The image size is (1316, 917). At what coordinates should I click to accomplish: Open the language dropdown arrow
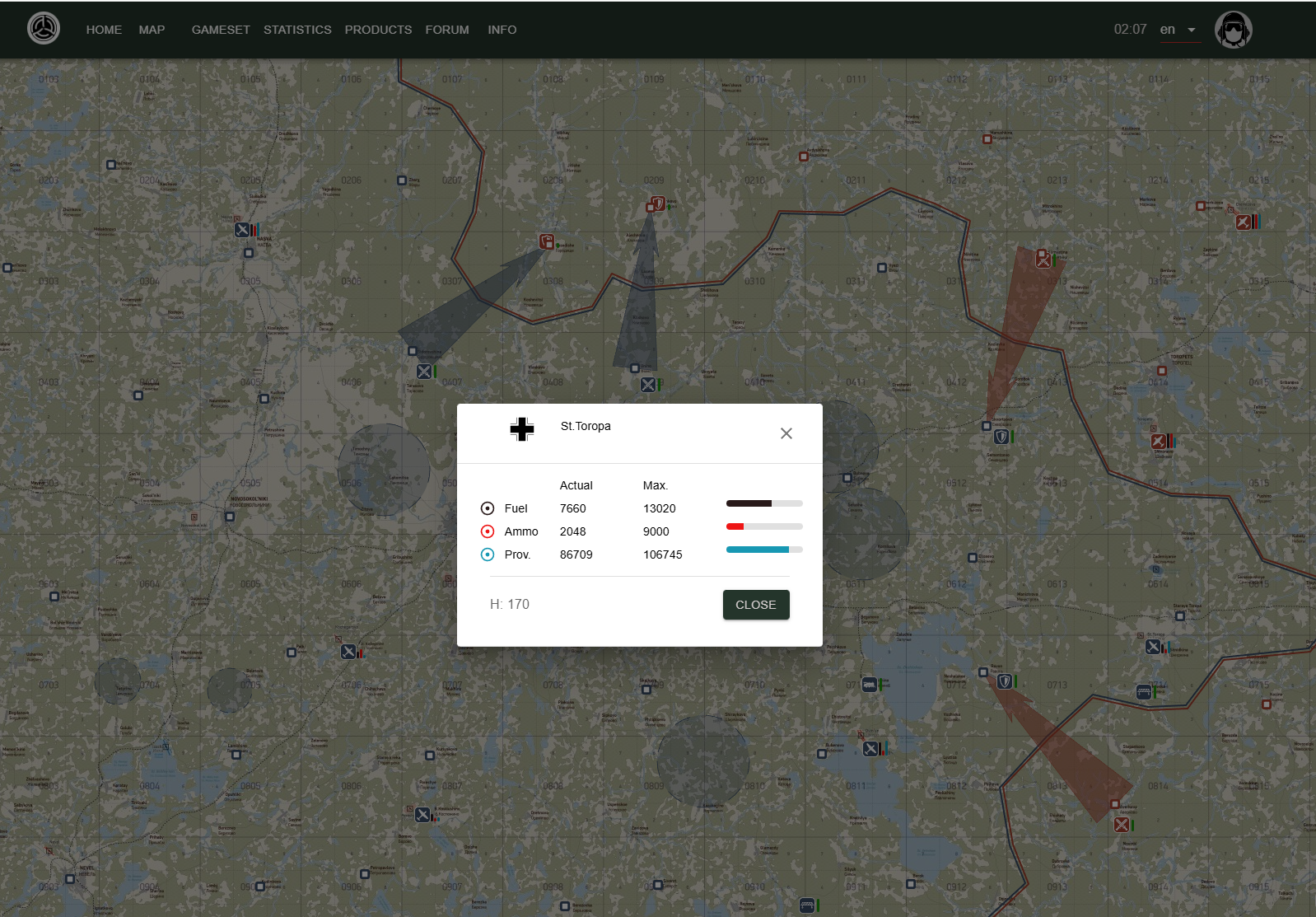[1191, 30]
